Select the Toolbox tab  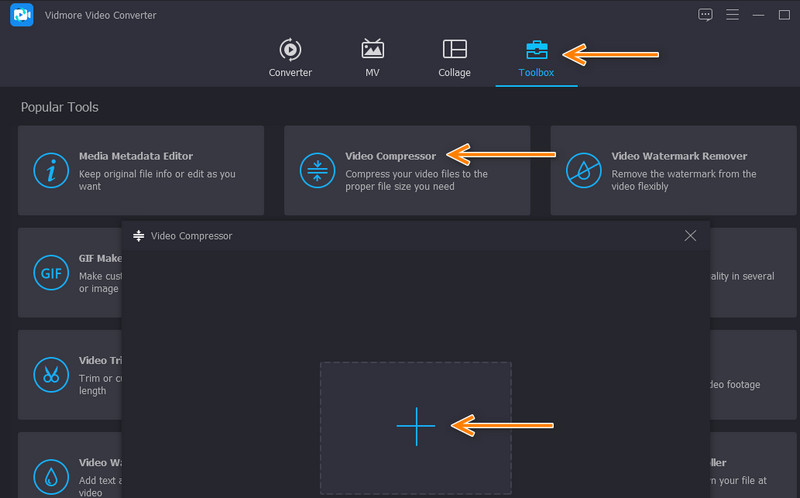pyautogui.click(x=536, y=57)
